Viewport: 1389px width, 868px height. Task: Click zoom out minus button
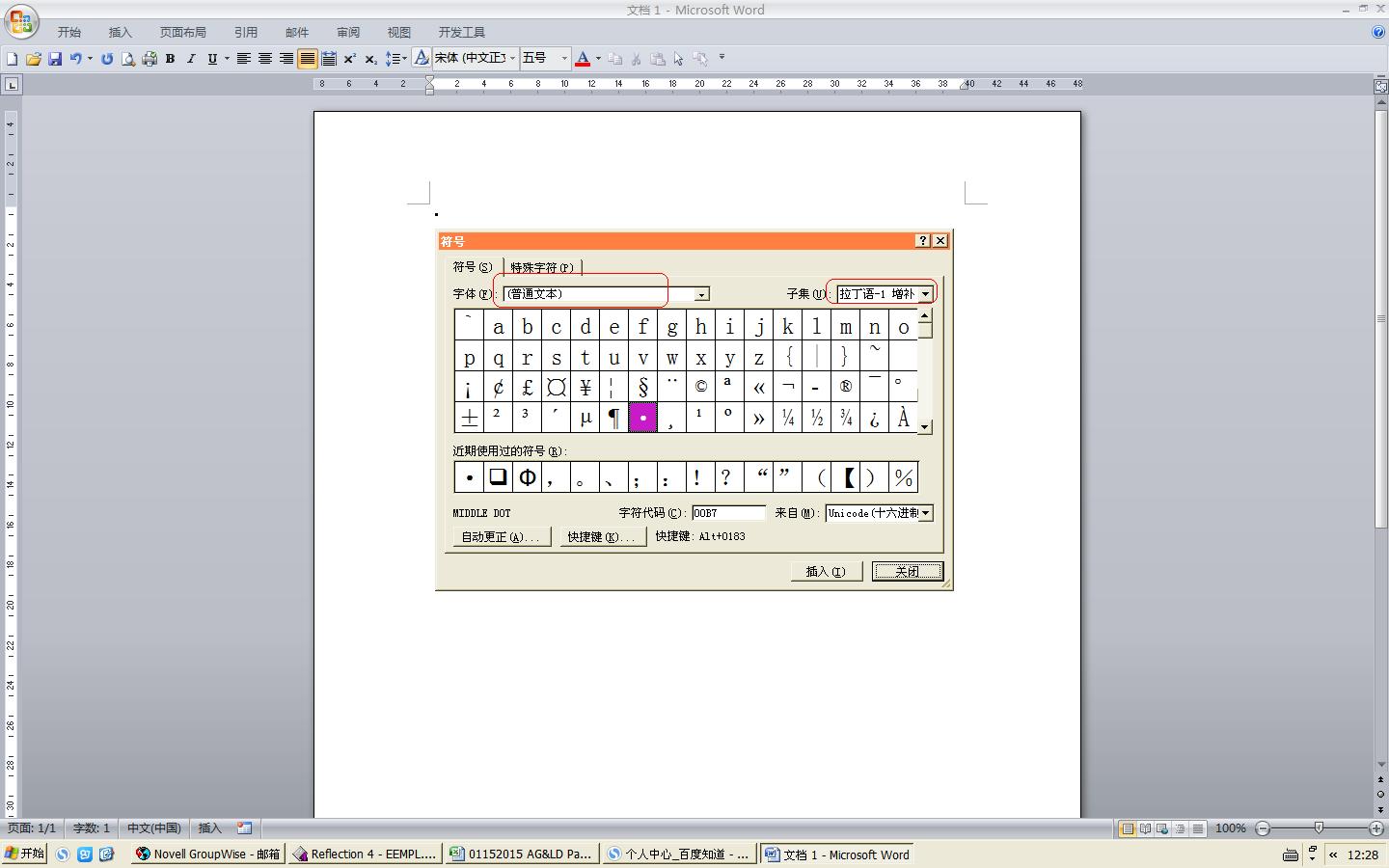click(x=1263, y=828)
